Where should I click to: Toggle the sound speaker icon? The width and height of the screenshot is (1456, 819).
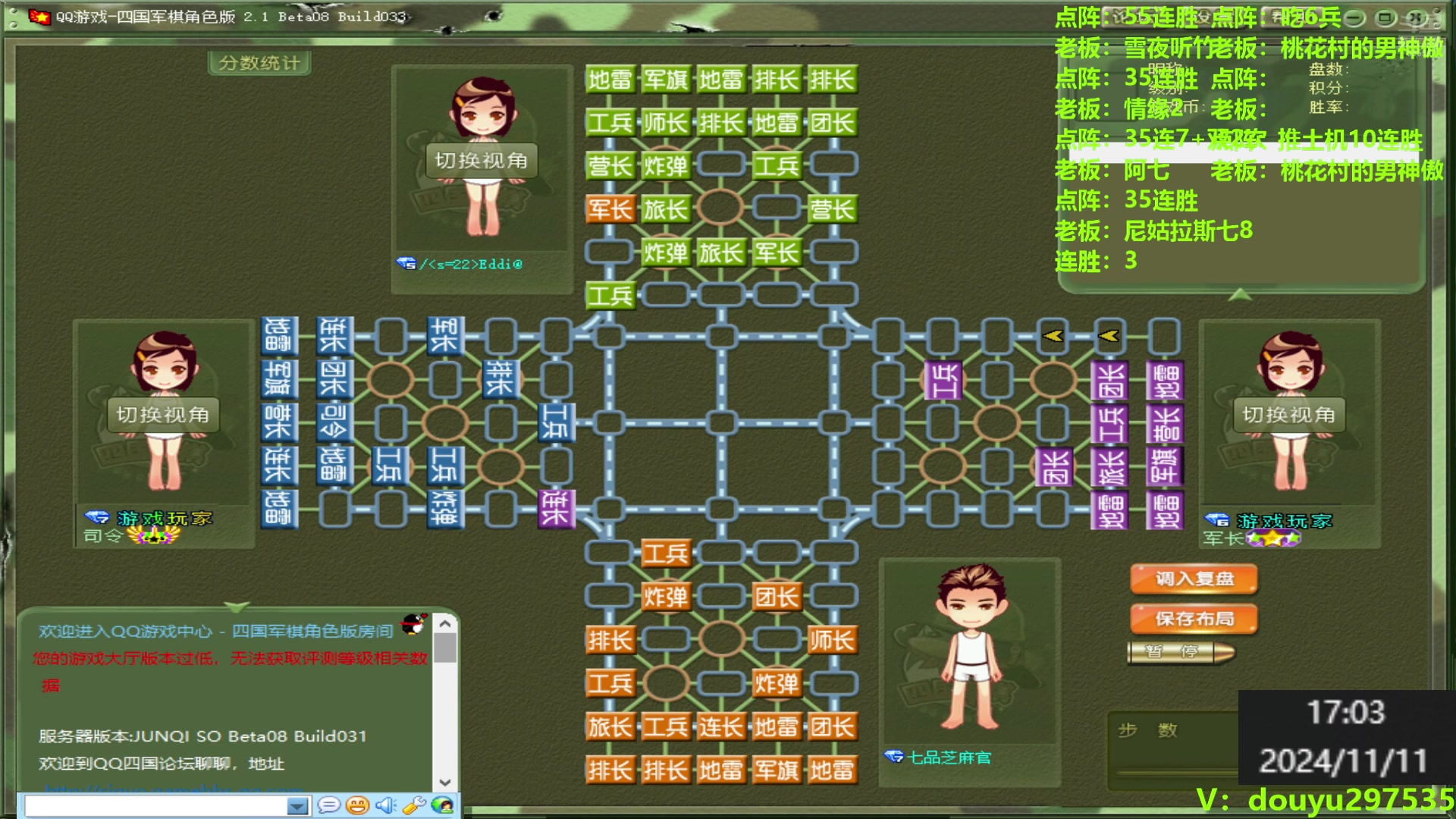pos(386,805)
